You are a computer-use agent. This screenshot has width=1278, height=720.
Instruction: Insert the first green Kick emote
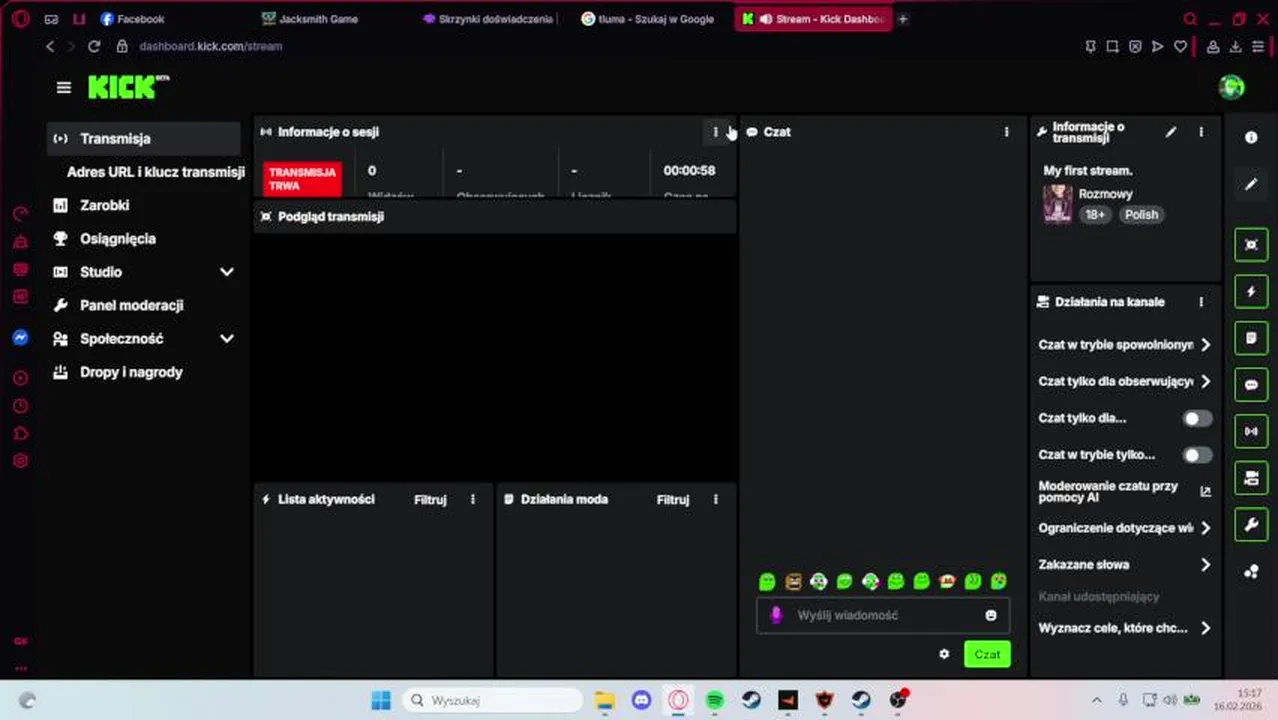click(x=767, y=581)
